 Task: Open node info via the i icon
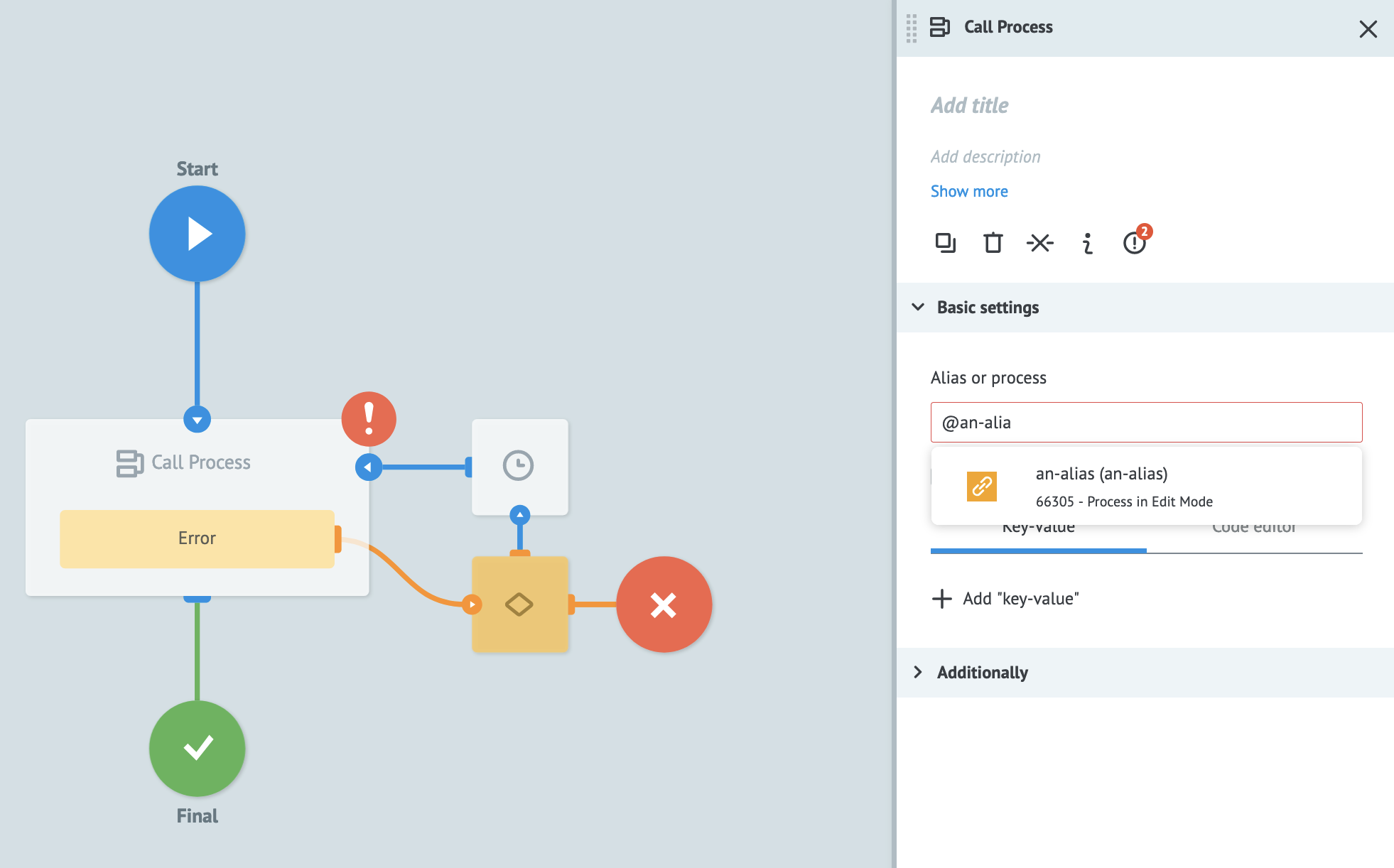pos(1086,242)
